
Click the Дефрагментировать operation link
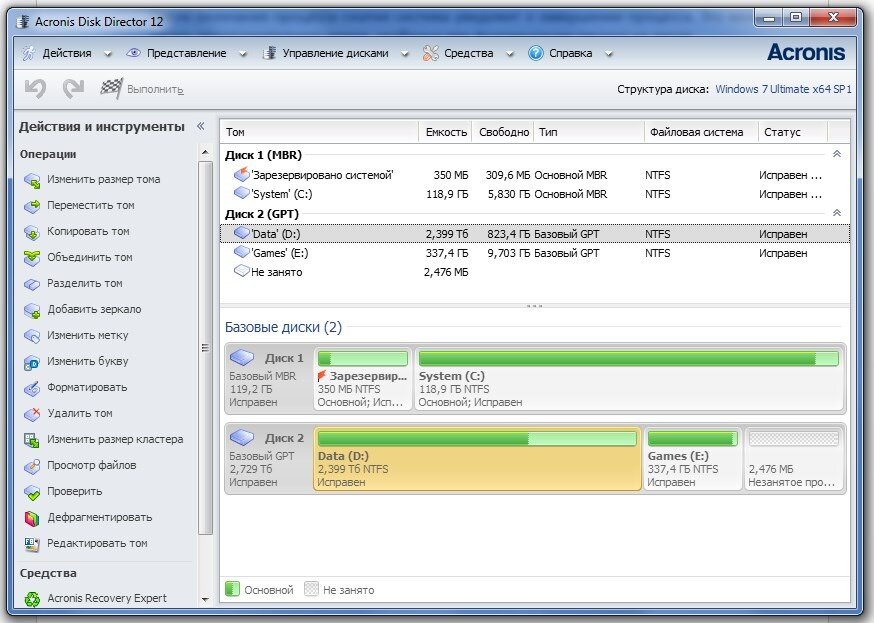100,517
